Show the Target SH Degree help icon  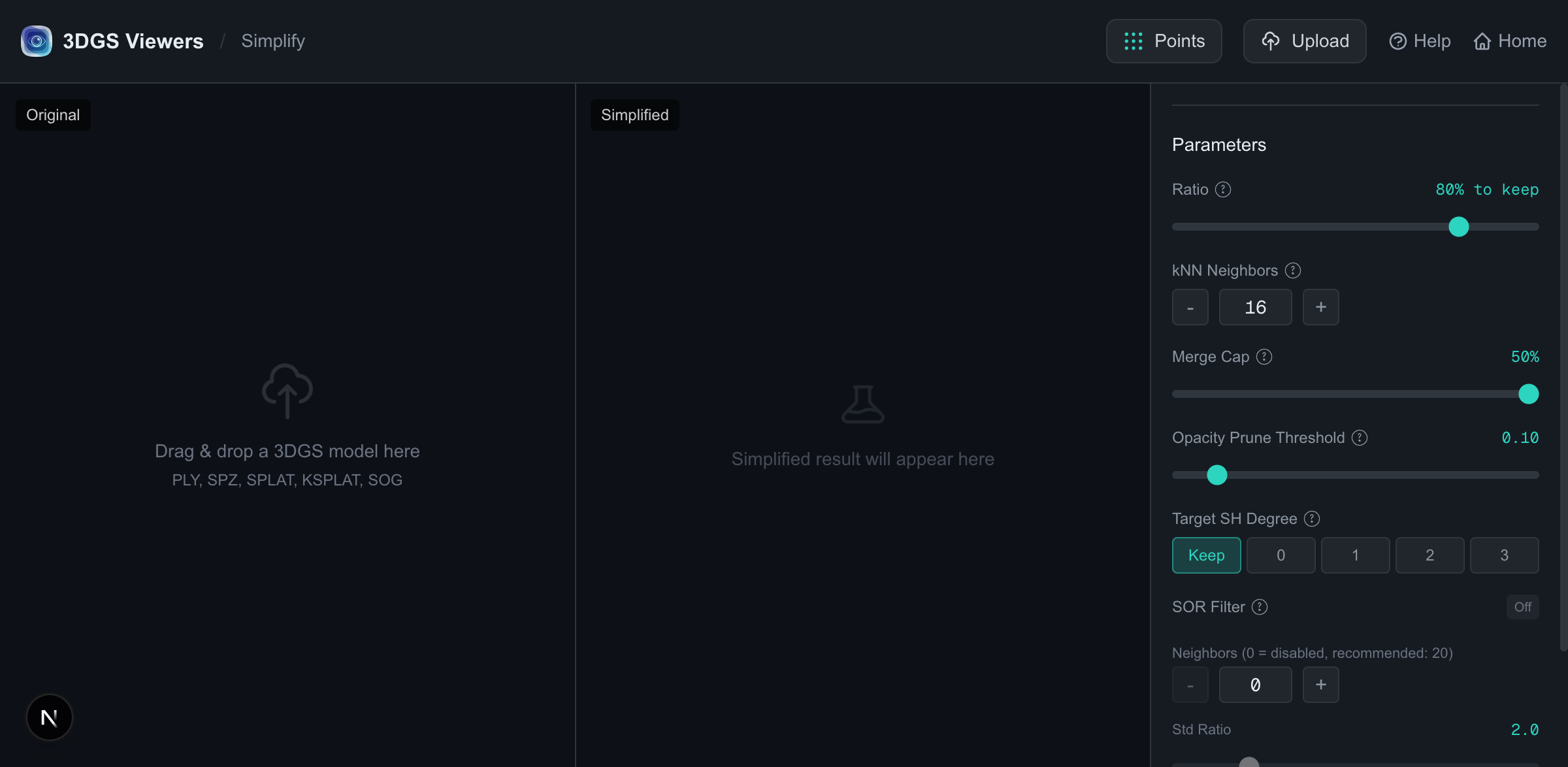[x=1312, y=519]
